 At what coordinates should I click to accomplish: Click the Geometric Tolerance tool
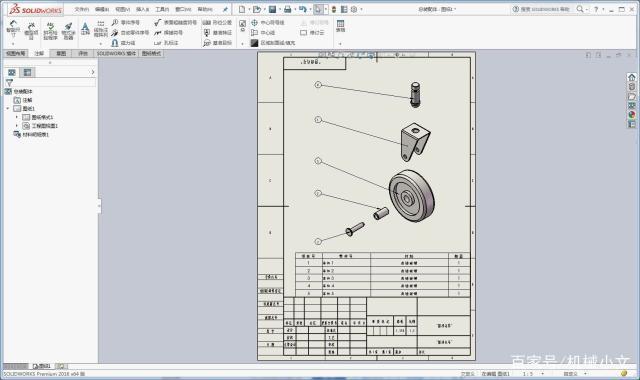(x=218, y=22)
